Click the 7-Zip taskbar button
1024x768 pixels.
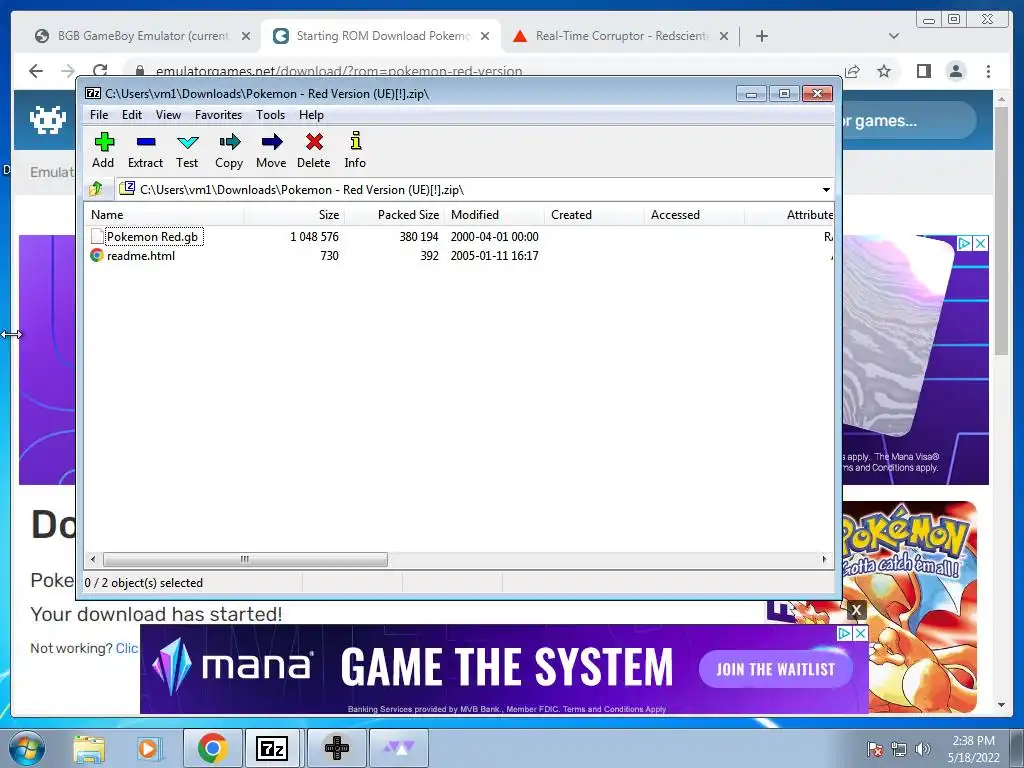click(x=272, y=748)
